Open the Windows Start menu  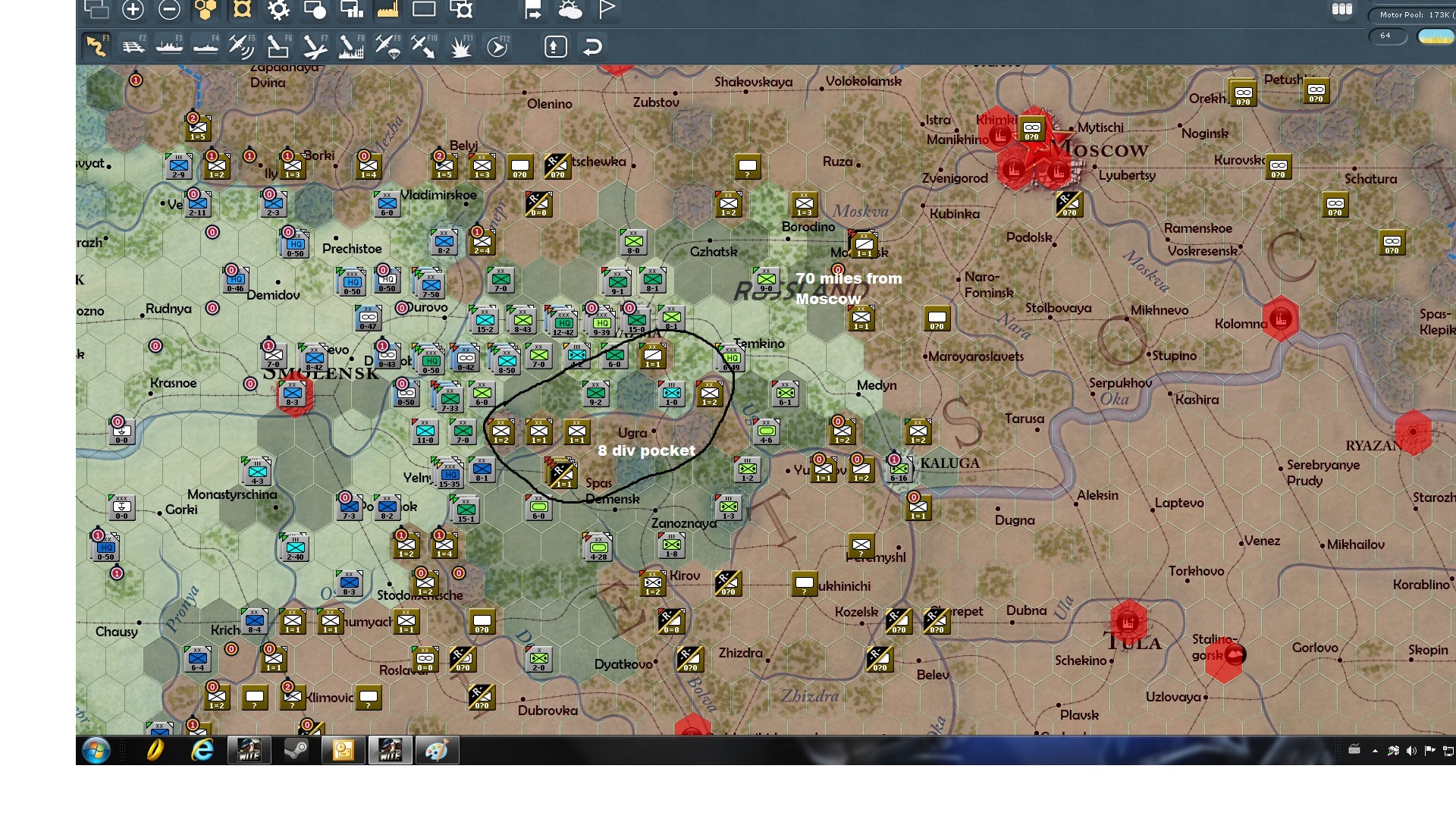(96, 751)
